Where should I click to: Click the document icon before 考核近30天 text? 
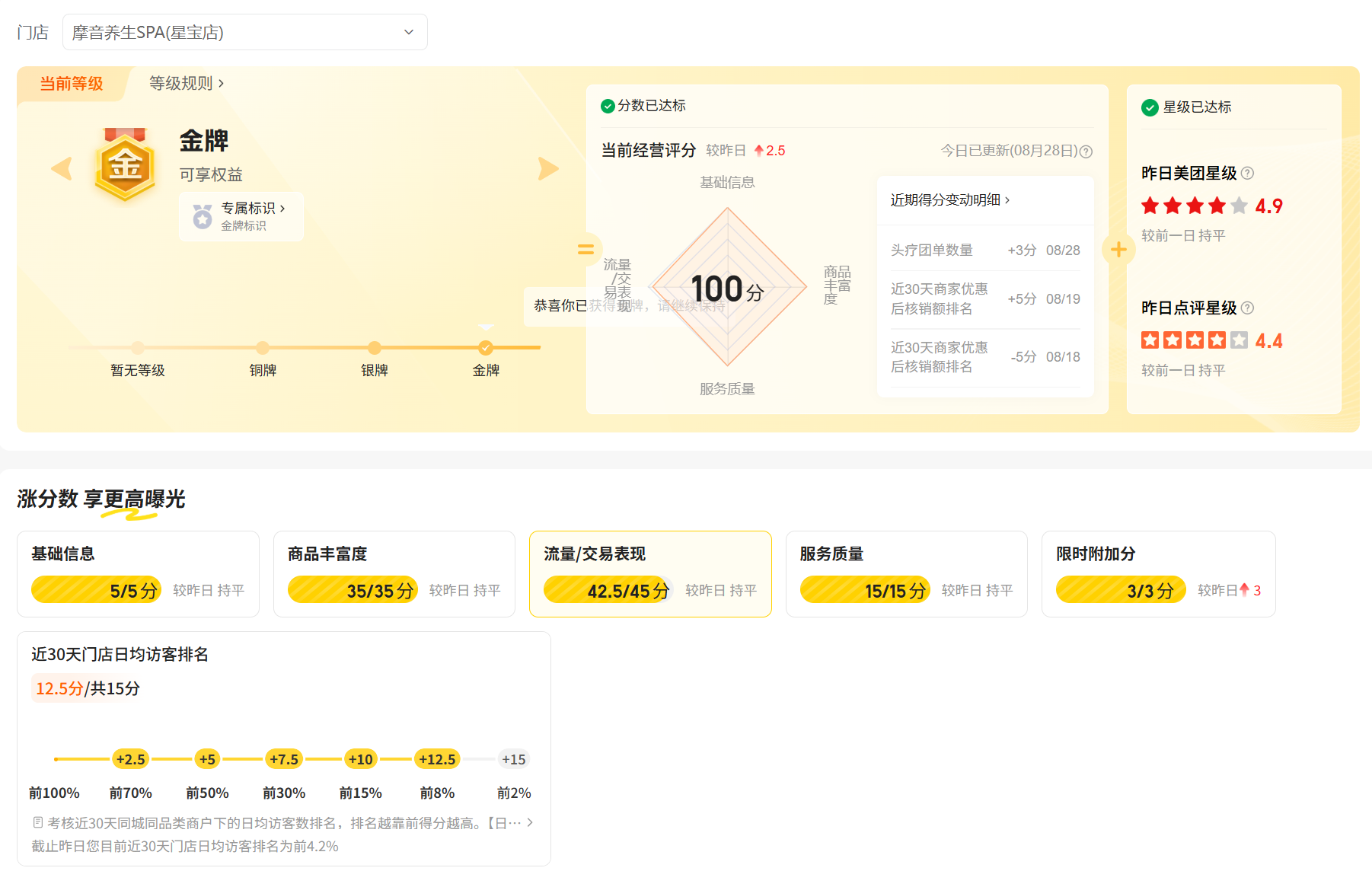pos(37,822)
